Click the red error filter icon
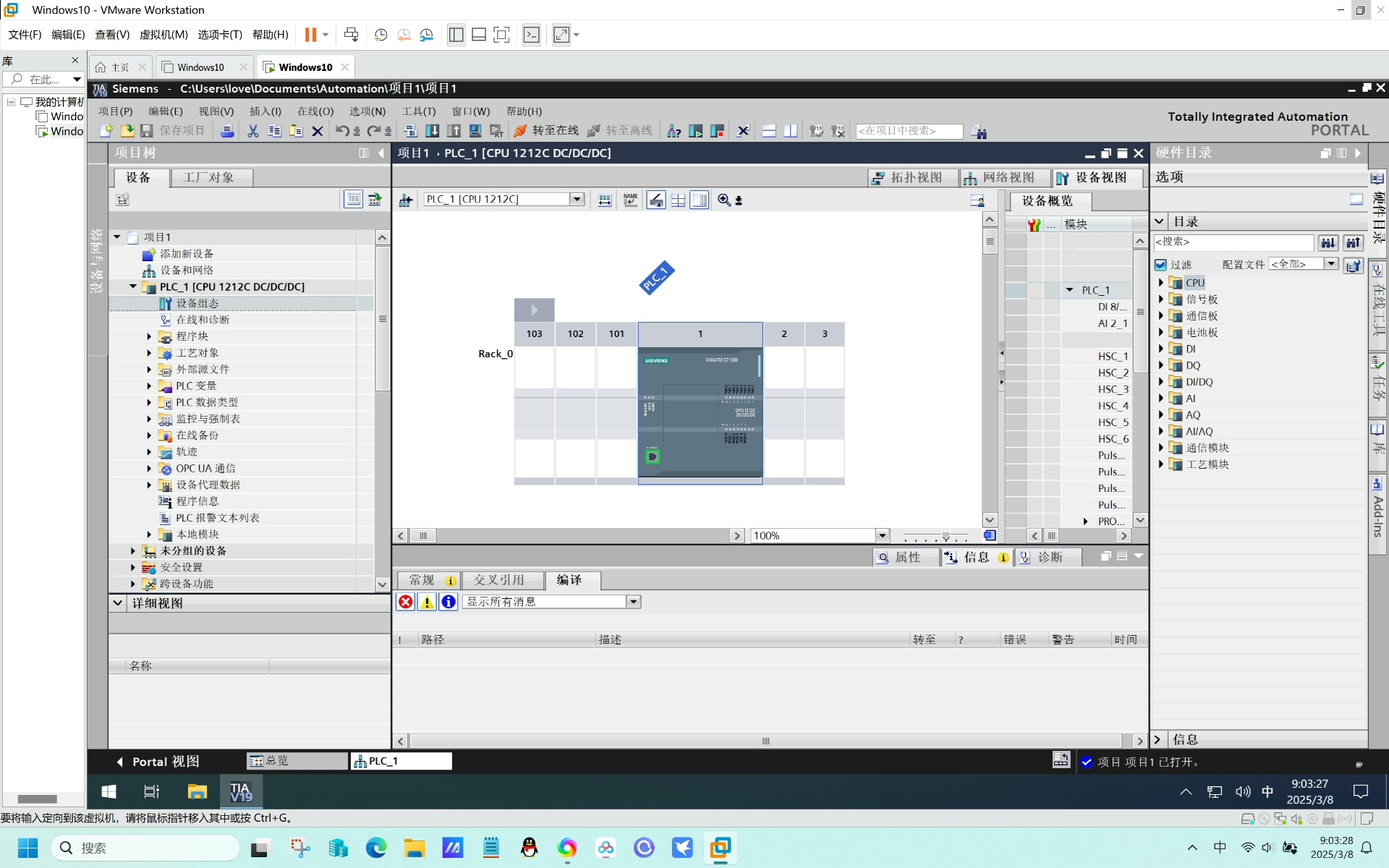The height and width of the screenshot is (868, 1389). (406, 602)
